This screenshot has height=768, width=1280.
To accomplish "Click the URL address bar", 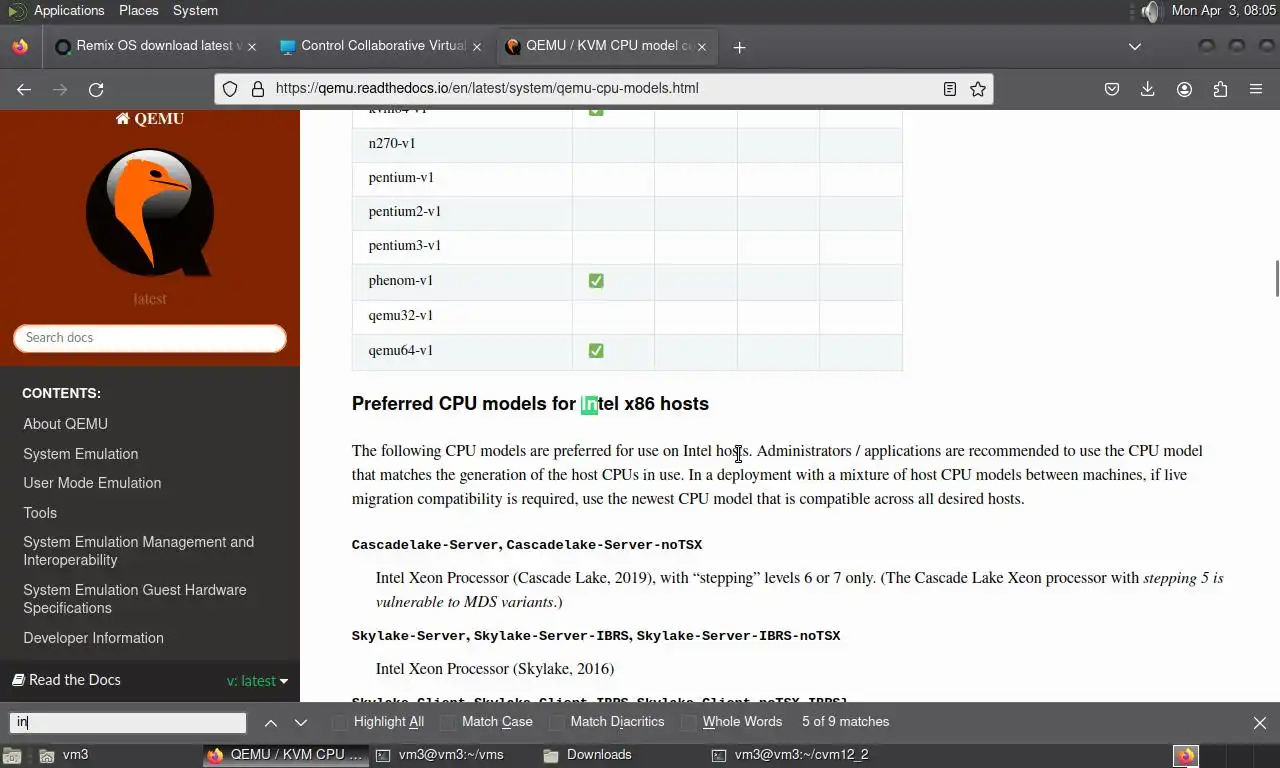I will [606, 88].
